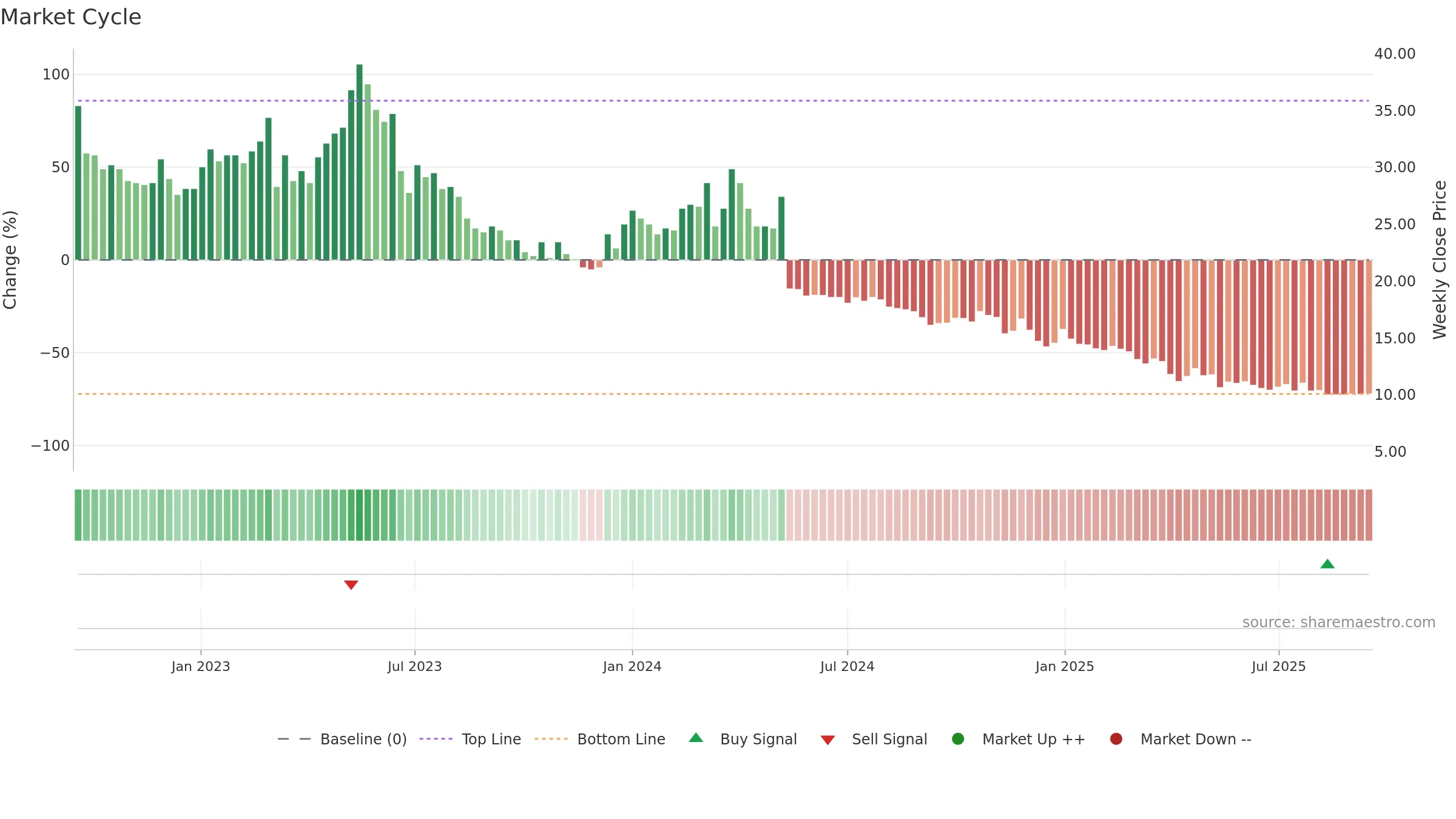Click the Jul 2023 axis label
This screenshot has height=819, width=1456.
coord(415,667)
